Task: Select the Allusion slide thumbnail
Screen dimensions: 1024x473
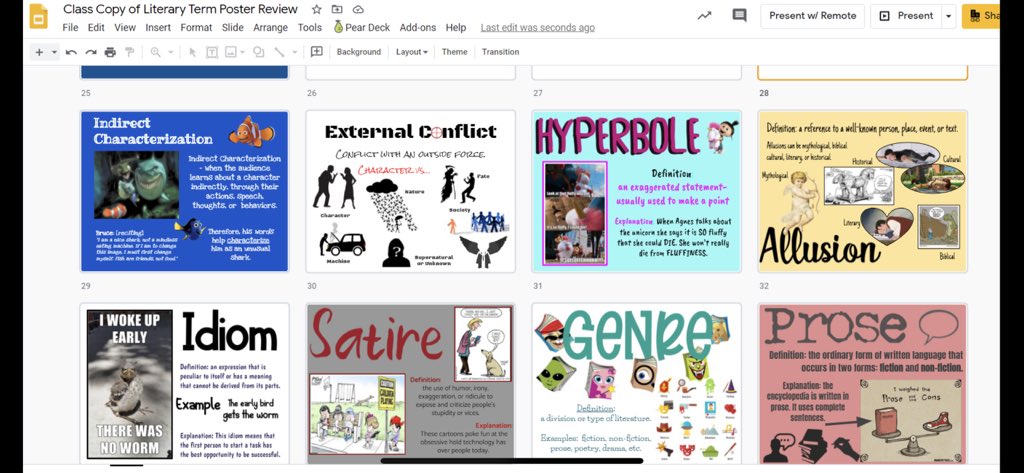Action: coord(862,191)
